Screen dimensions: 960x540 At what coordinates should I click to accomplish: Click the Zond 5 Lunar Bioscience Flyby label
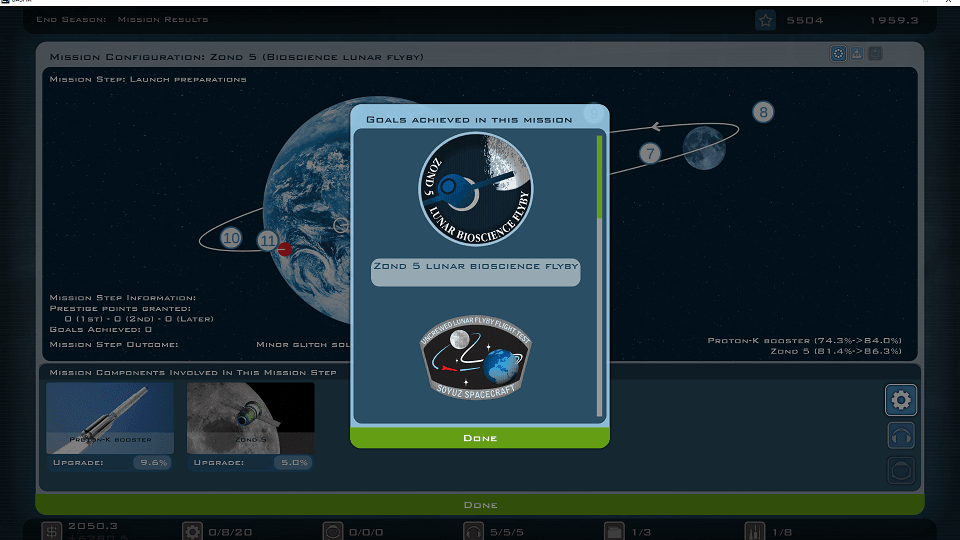click(476, 272)
